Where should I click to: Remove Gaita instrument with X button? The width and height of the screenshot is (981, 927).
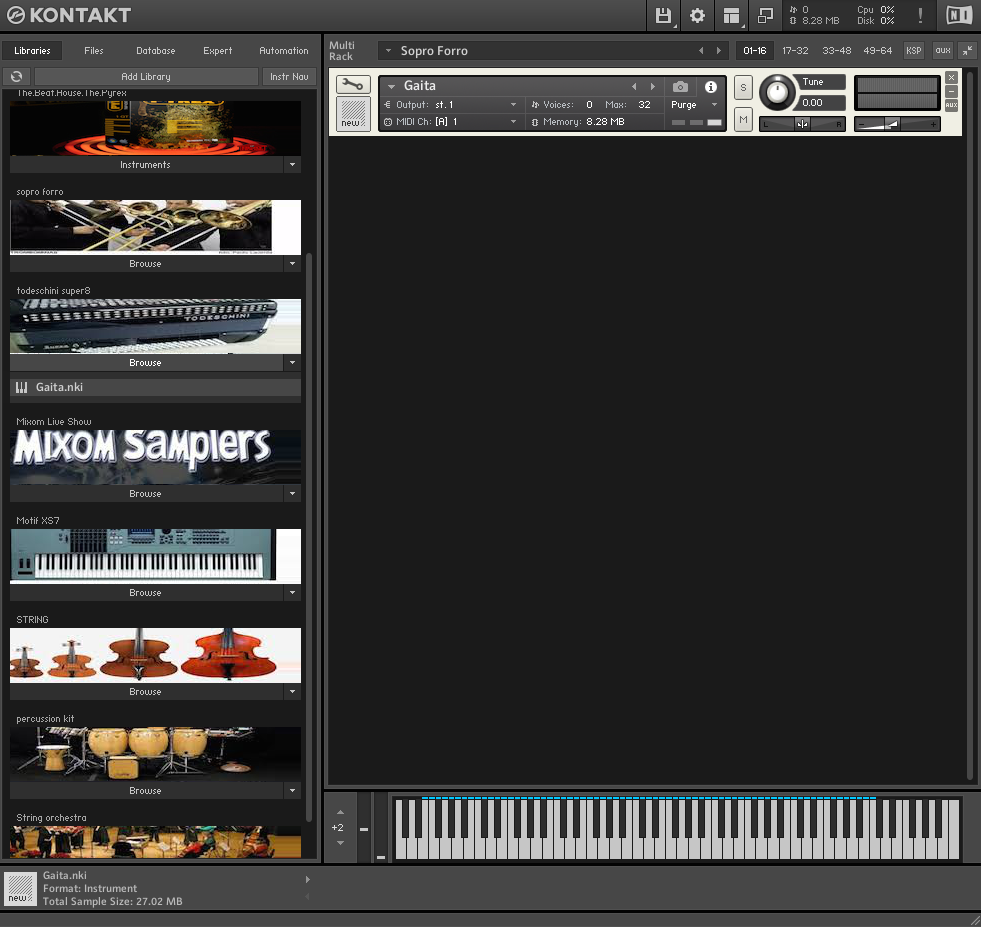pos(951,78)
